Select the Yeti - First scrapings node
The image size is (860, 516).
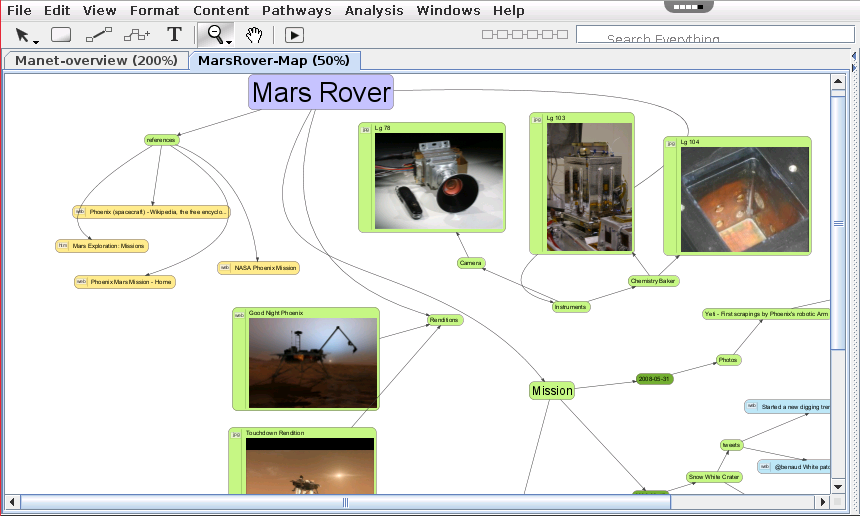pos(766,314)
